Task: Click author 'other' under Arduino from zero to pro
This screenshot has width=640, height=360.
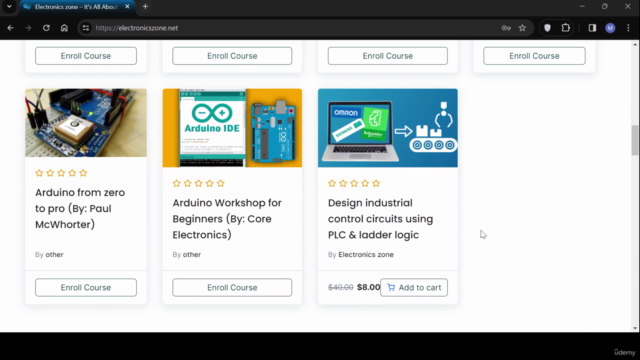Action: pyautogui.click(x=54, y=254)
